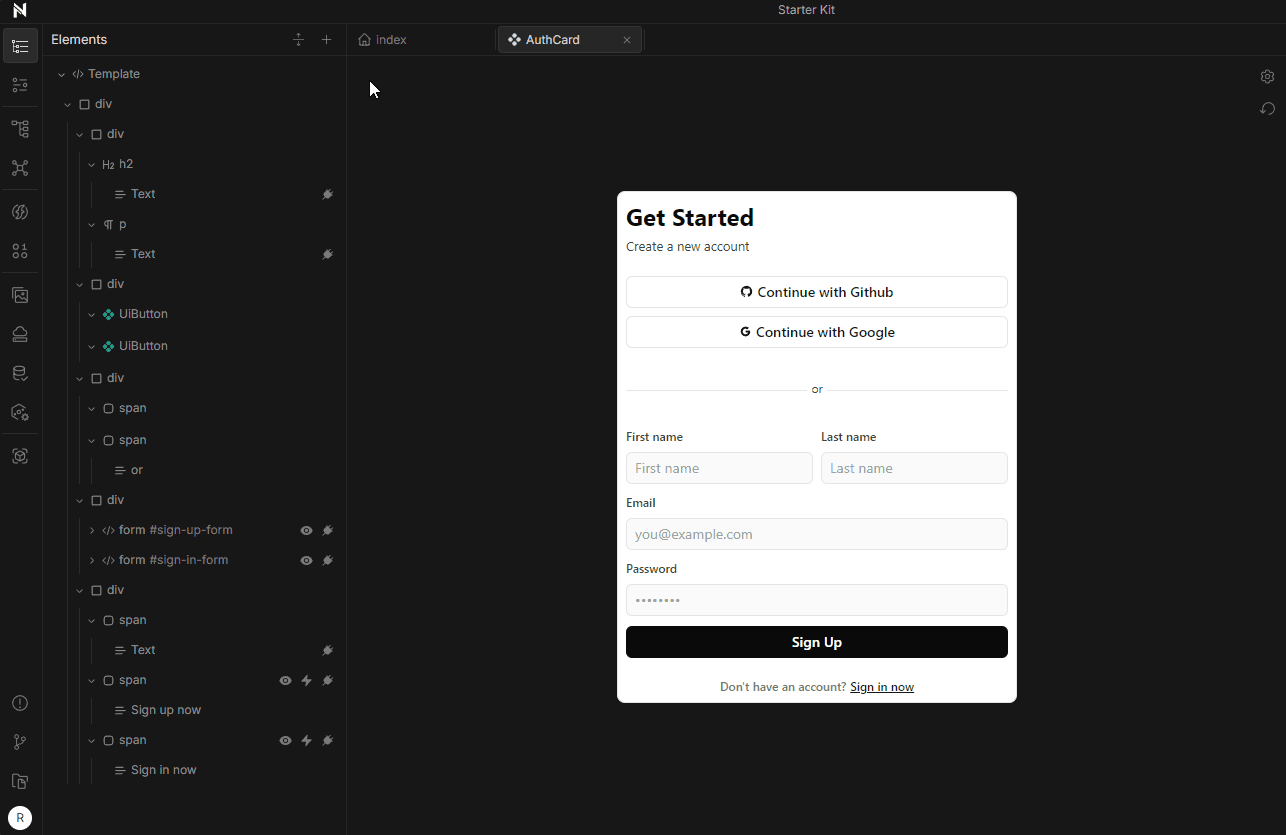Click the version control branch icon near the bottom

[x=20, y=742]
